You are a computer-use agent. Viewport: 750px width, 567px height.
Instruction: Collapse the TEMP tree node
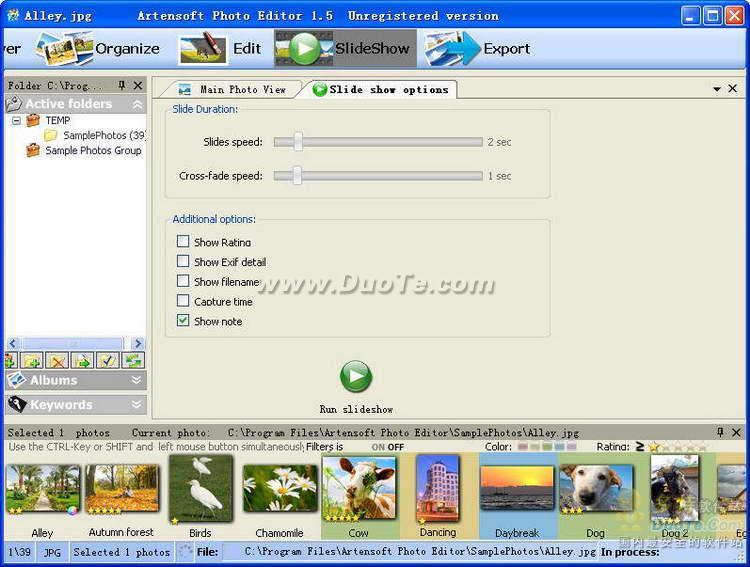[x=17, y=120]
